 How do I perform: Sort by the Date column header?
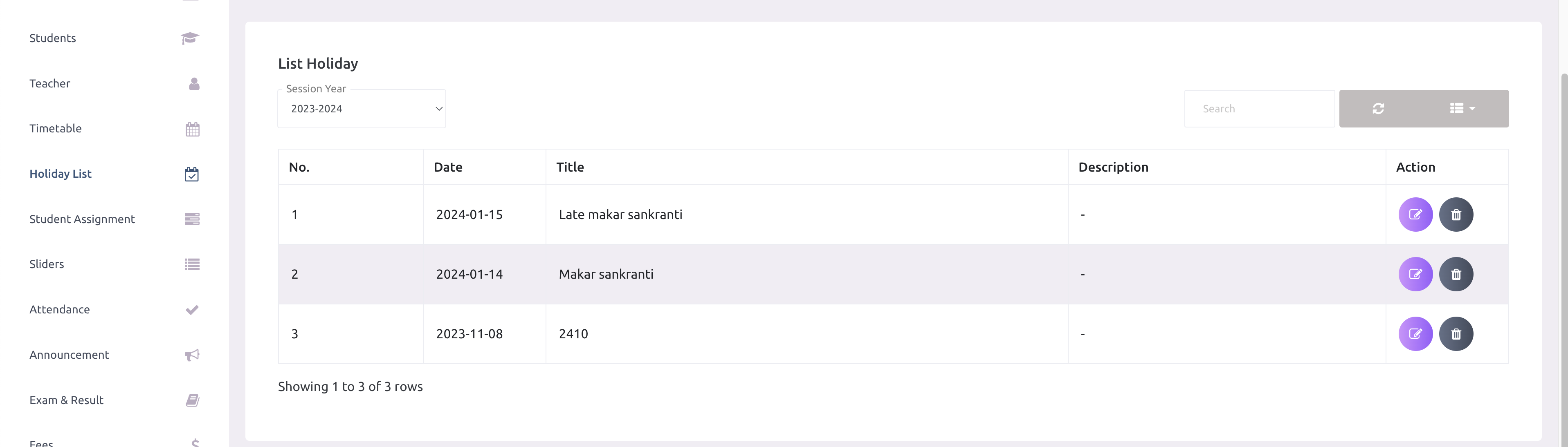pos(448,167)
